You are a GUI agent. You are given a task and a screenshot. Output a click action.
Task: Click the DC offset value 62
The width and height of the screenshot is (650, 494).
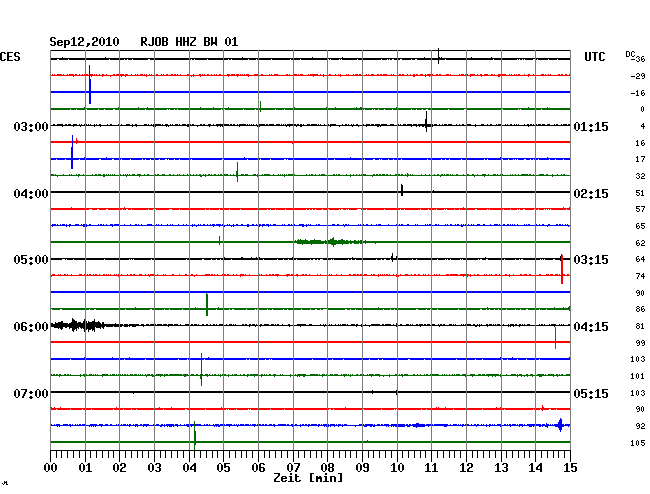pyautogui.click(x=640, y=243)
